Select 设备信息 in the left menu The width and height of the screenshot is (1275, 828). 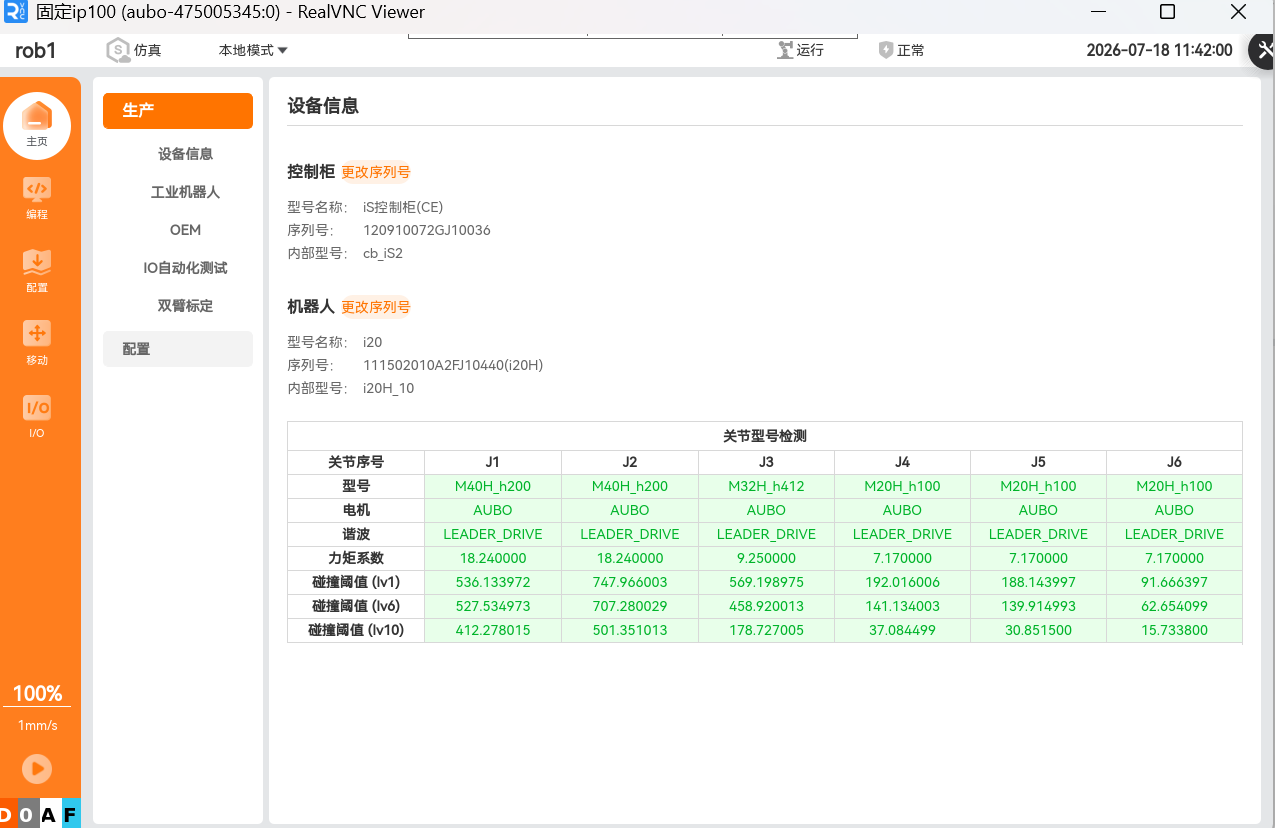pyautogui.click(x=185, y=154)
